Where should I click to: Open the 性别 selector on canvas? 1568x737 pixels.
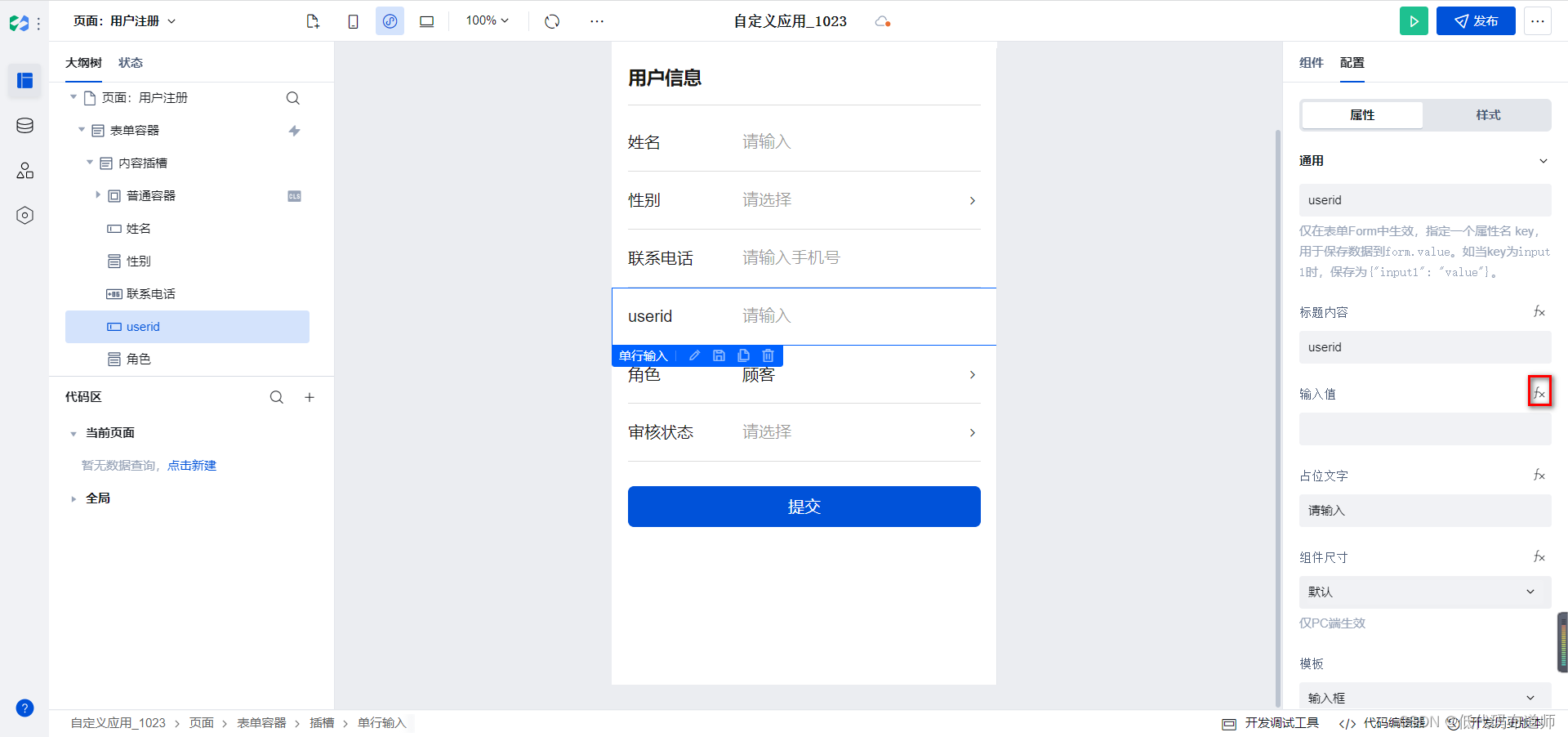[x=861, y=200]
